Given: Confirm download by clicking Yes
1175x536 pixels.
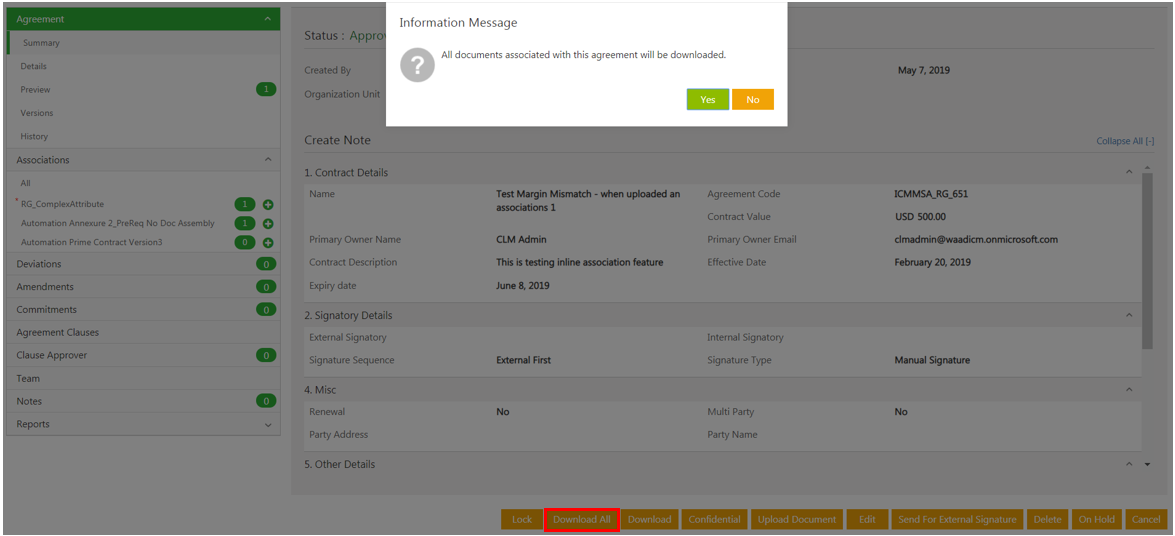Looking at the screenshot, I should [x=707, y=100].
